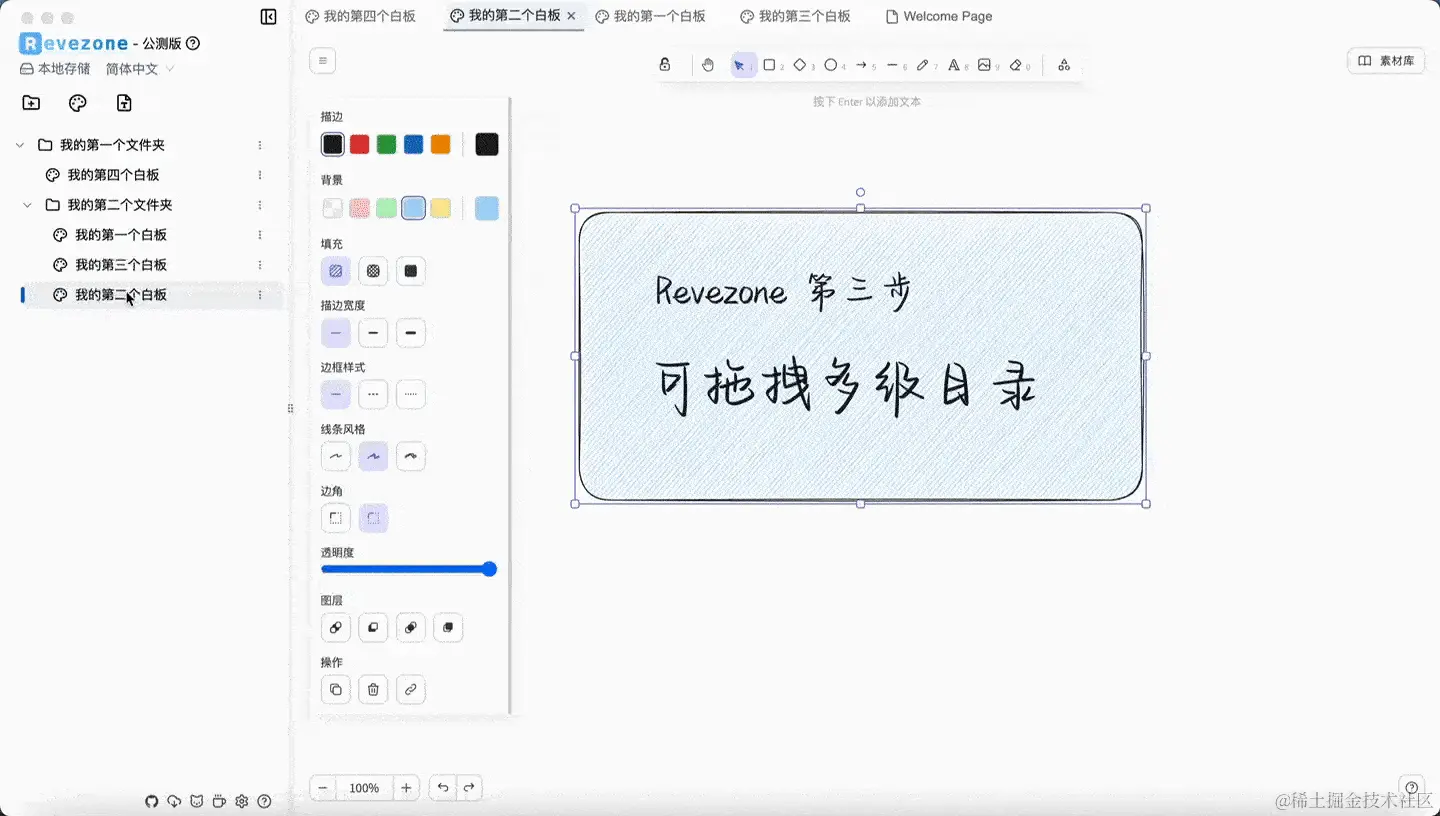Open the GitHub link icon
Screen dimensions: 1440x816
coord(152,801)
